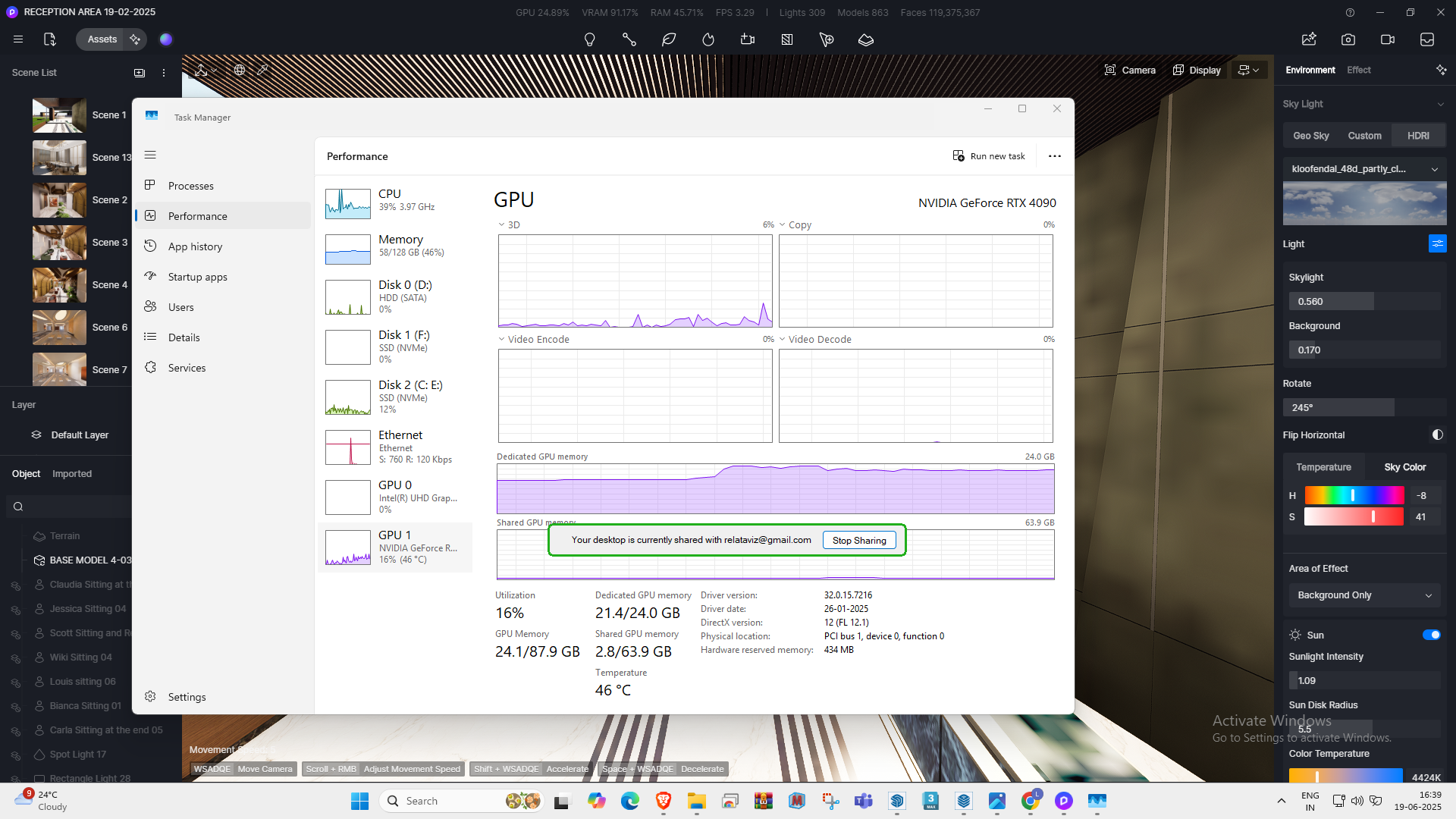Viewport: 1456px width, 819px height.
Task: Toggle Flip Horizontal
Action: (x=1437, y=435)
